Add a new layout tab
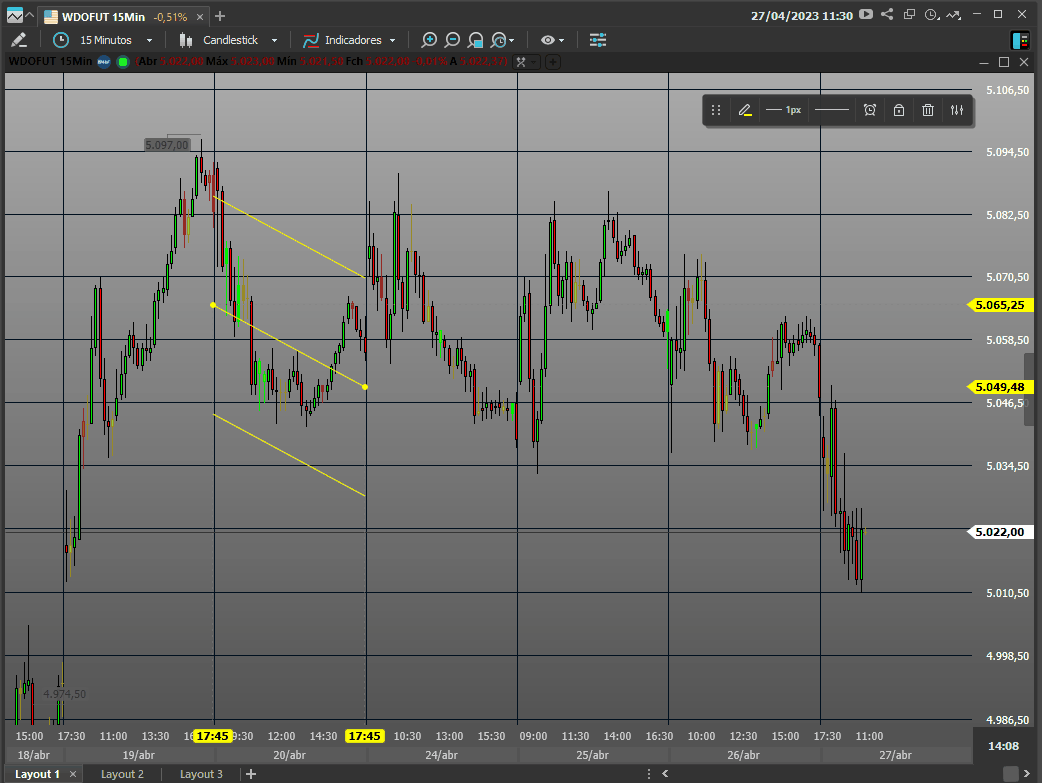 (251, 774)
